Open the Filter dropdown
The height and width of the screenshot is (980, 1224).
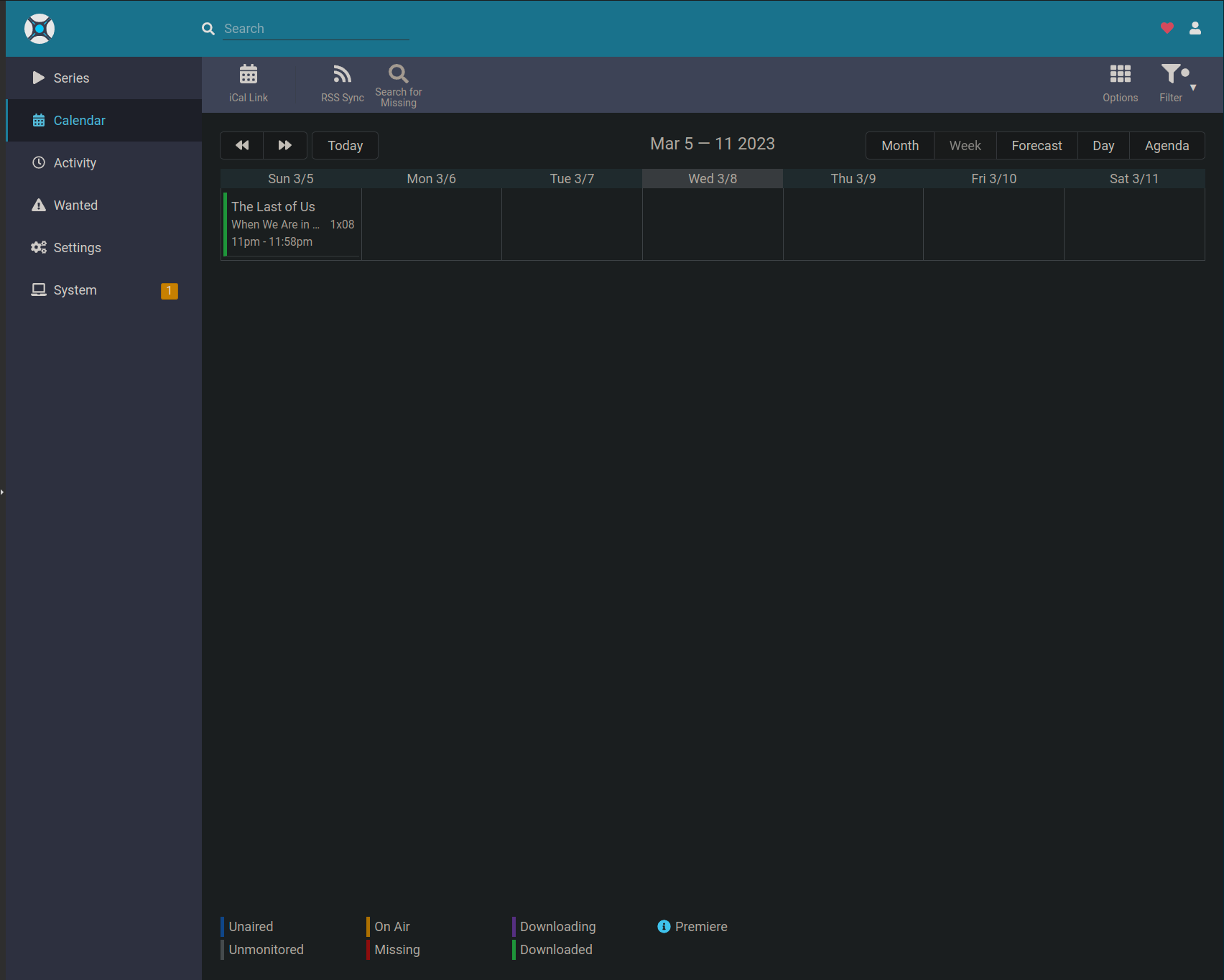click(x=1177, y=84)
